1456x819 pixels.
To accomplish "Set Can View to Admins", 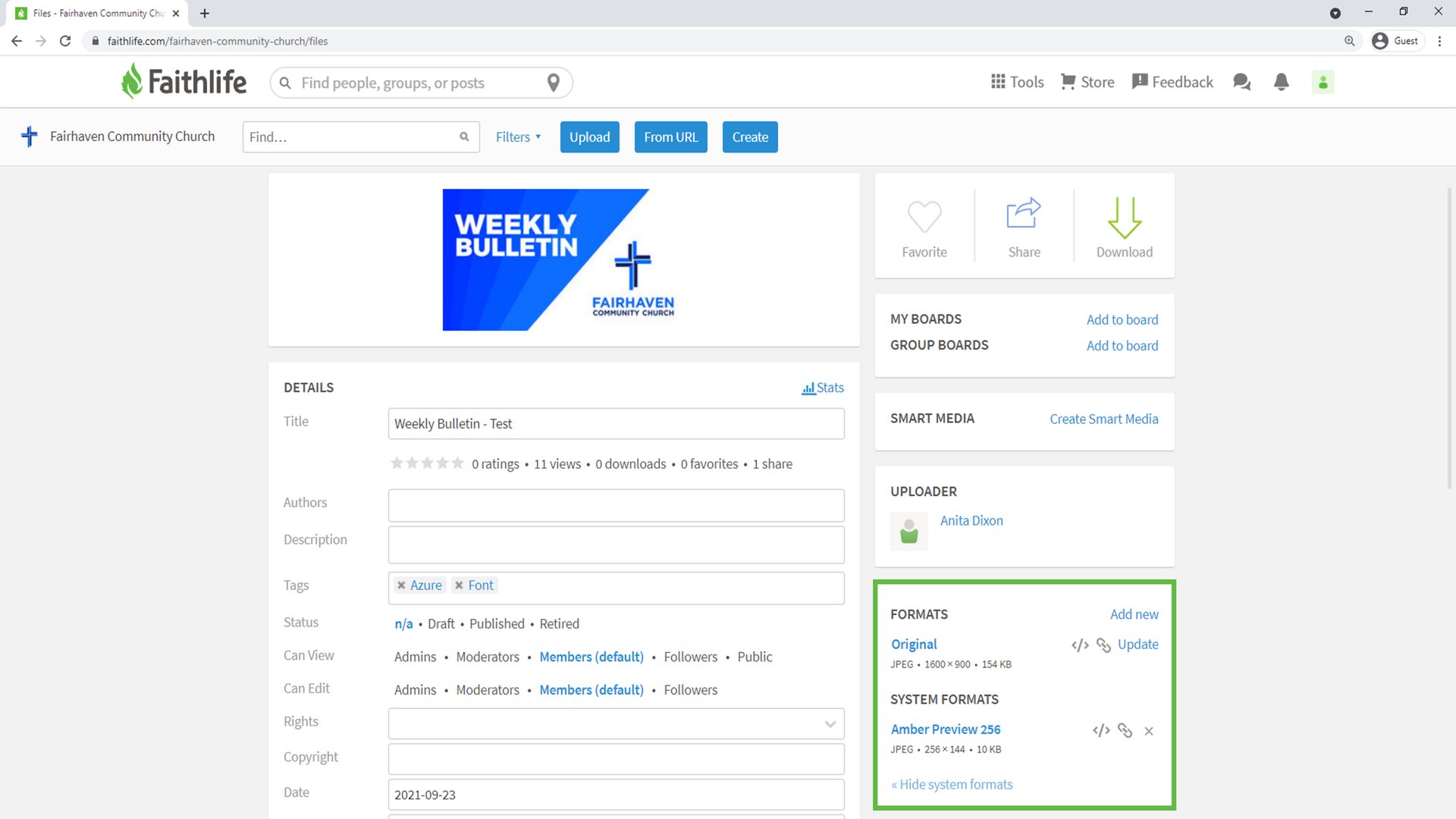I will click(415, 657).
